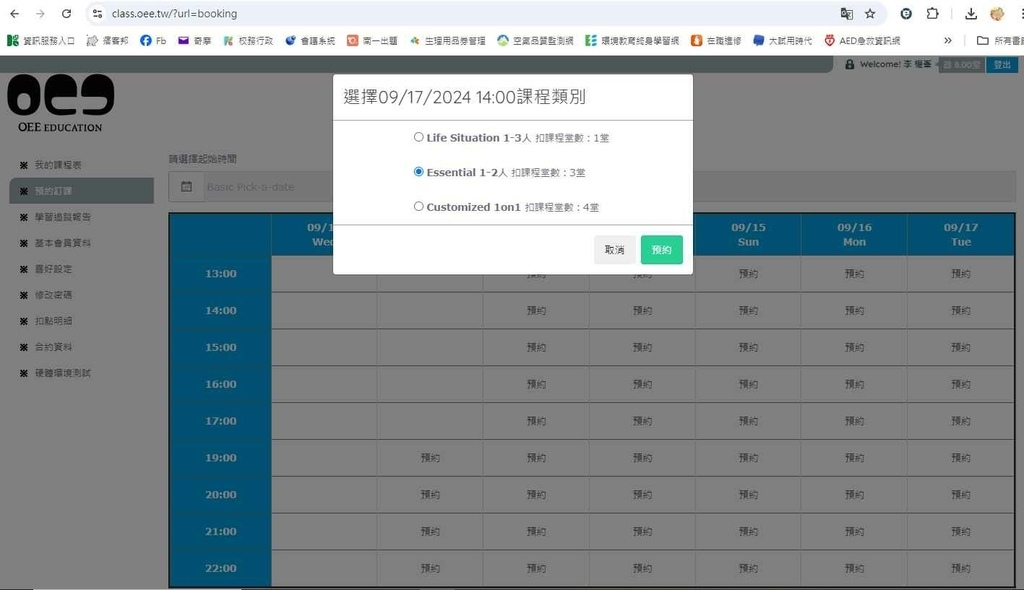The height and width of the screenshot is (590, 1024).
Task: Click the class.oee.tw address bar URL
Action: (174, 14)
